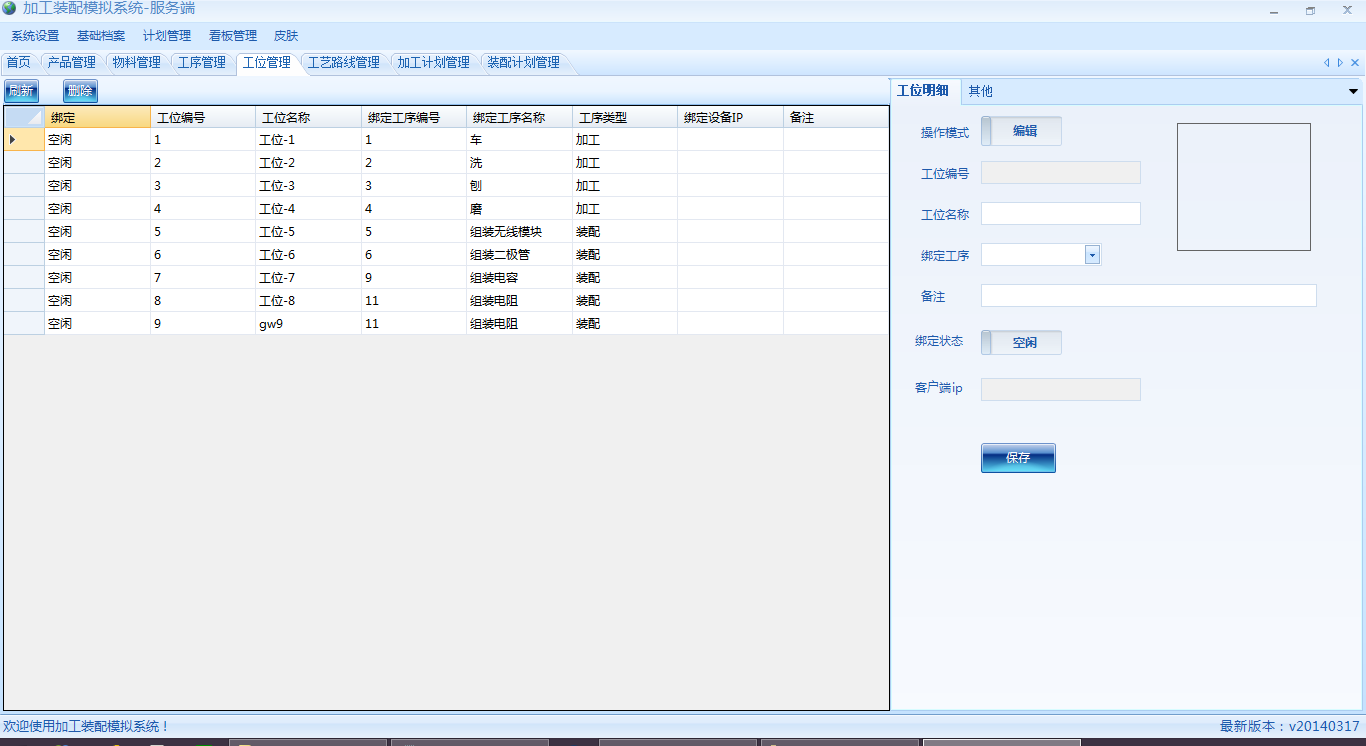Image resolution: width=1366 pixels, height=746 pixels.
Task: Click the 删除 button
Action: click(x=80, y=92)
